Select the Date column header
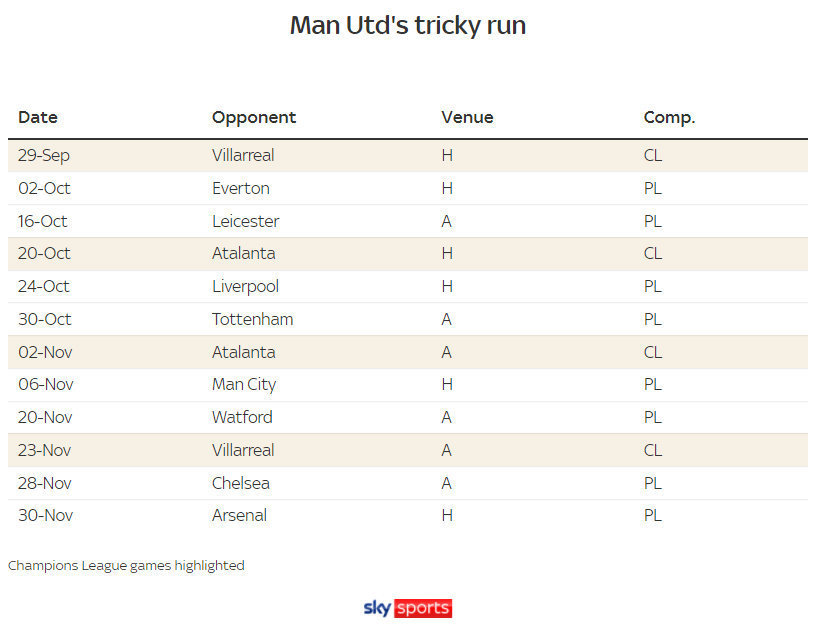The height and width of the screenshot is (630, 816). 38,117
